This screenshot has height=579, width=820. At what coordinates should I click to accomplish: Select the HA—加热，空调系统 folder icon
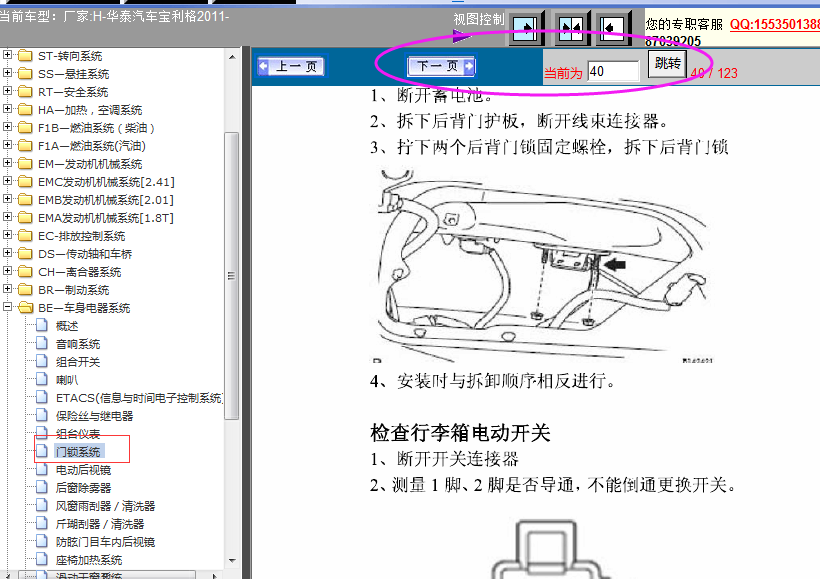tap(25, 109)
